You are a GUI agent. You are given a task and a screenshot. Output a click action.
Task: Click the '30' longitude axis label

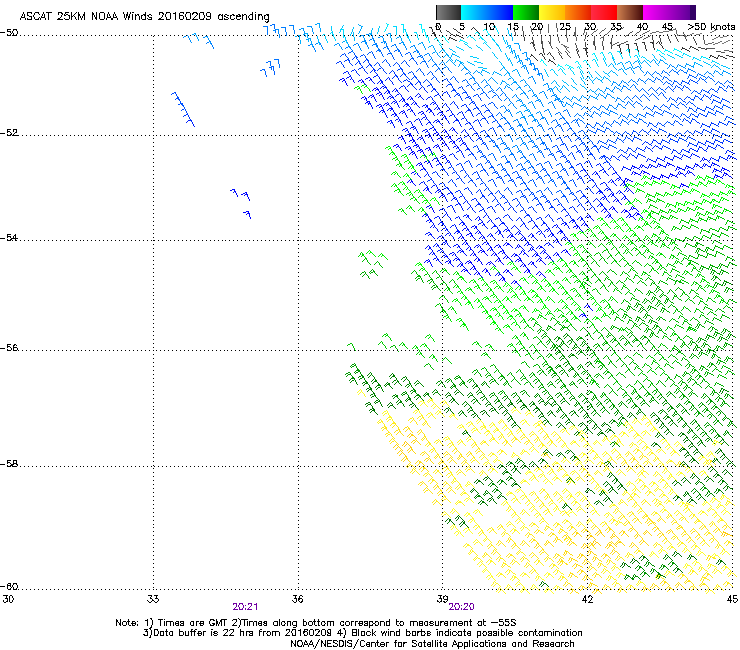point(8,599)
